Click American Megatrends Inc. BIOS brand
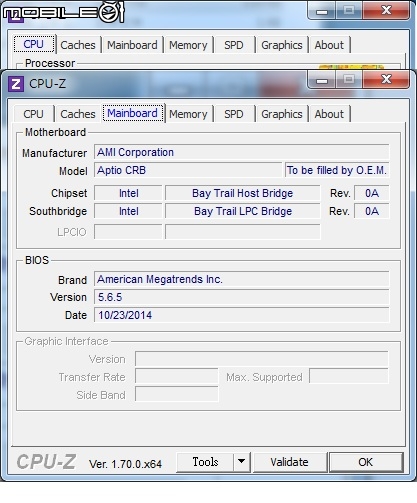The width and height of the screenshot is (417, 503). click(x=241, y=279)
